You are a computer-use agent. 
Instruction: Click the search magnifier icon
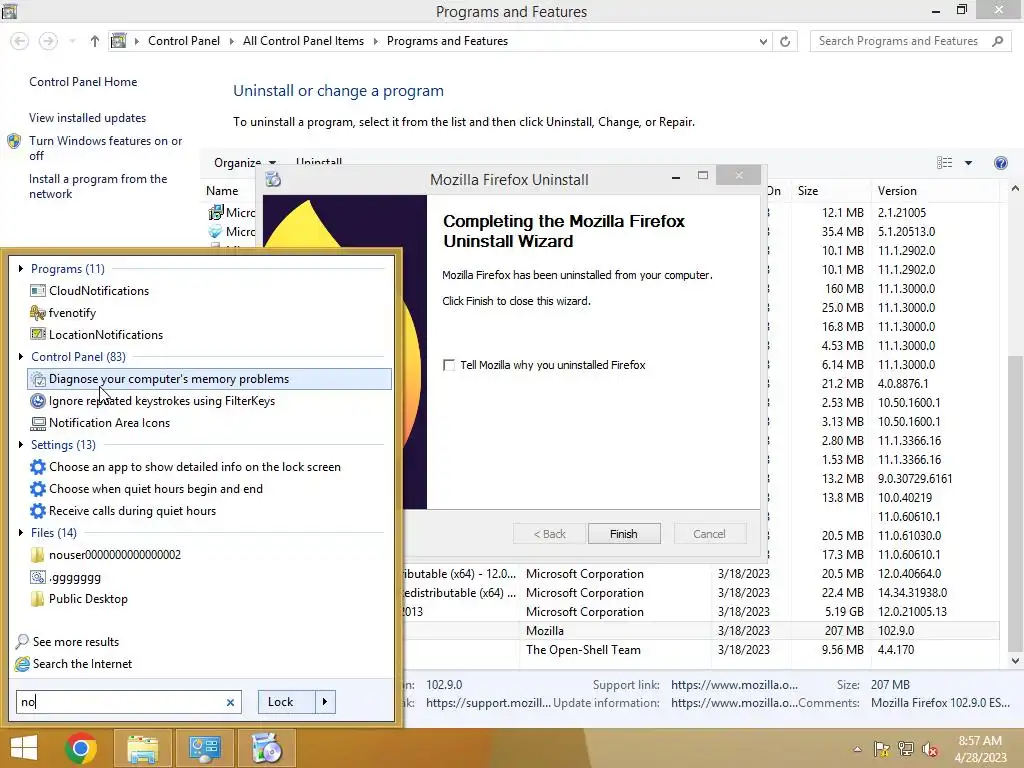(997, 41)
